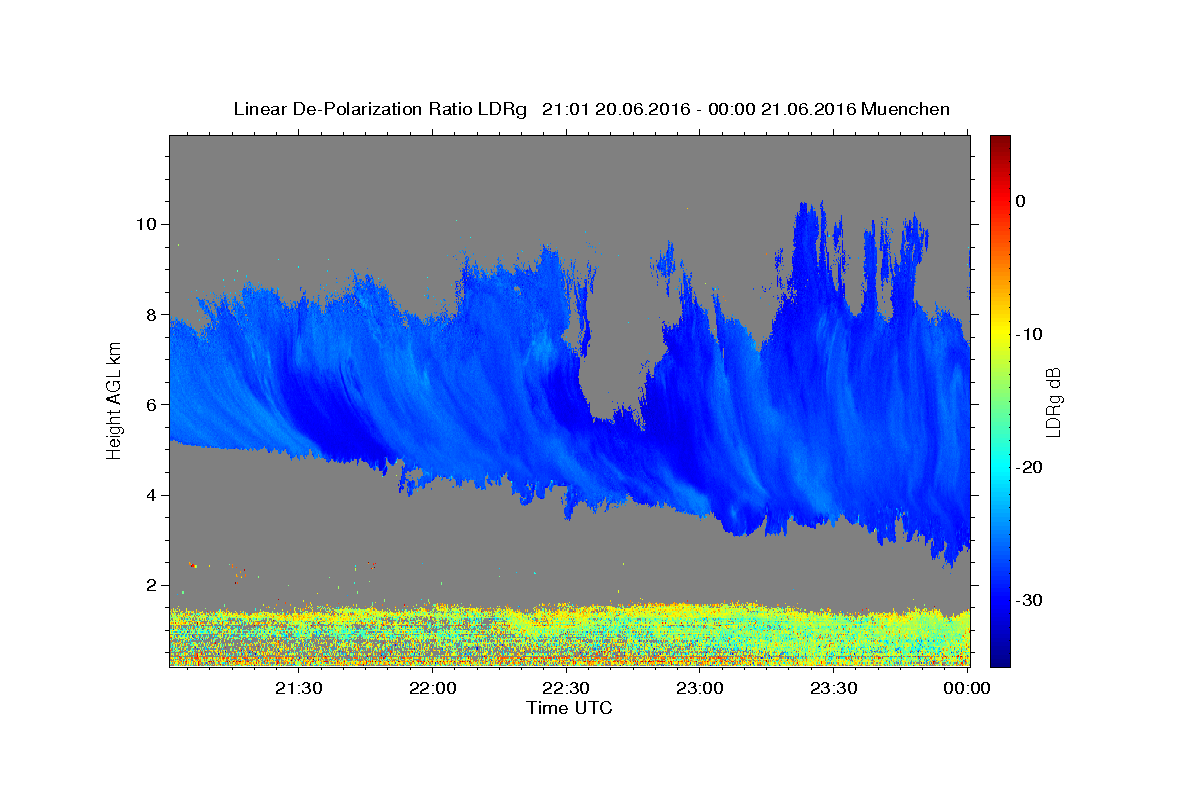This screenshot has height=800, width=1200.
Task: Click the yellow region of the colorbar
Action: (1000, 330)
